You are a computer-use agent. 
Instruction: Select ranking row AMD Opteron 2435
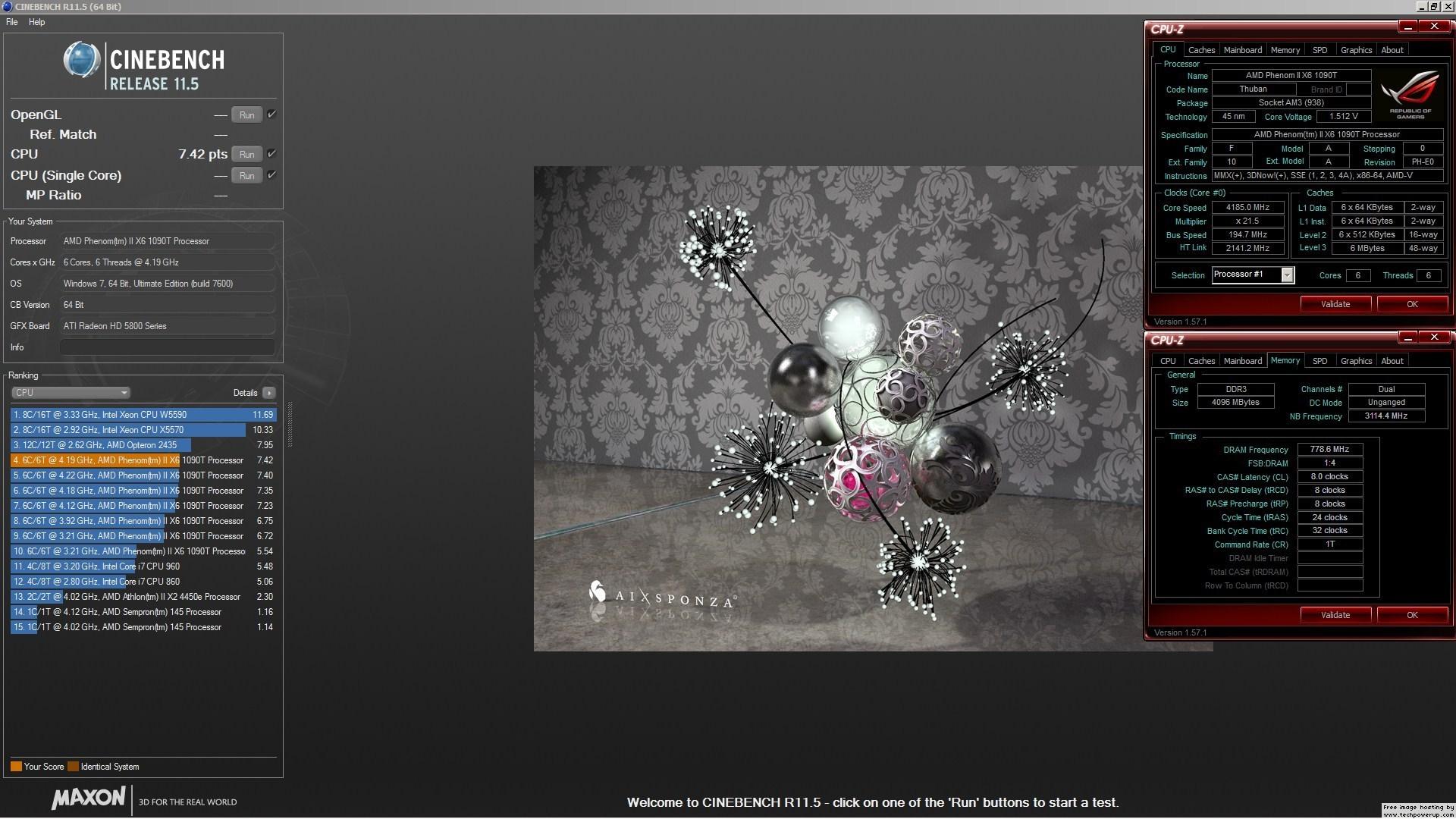pos(143,445)
